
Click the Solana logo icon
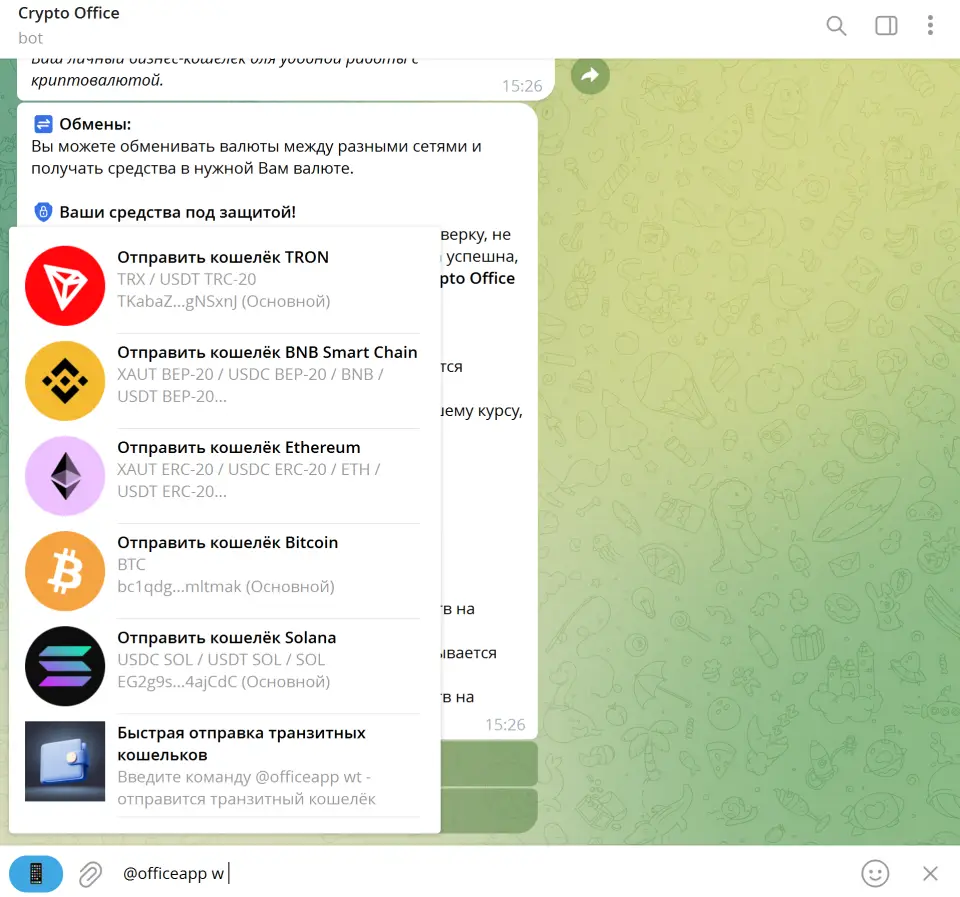[x=65, y=666]
